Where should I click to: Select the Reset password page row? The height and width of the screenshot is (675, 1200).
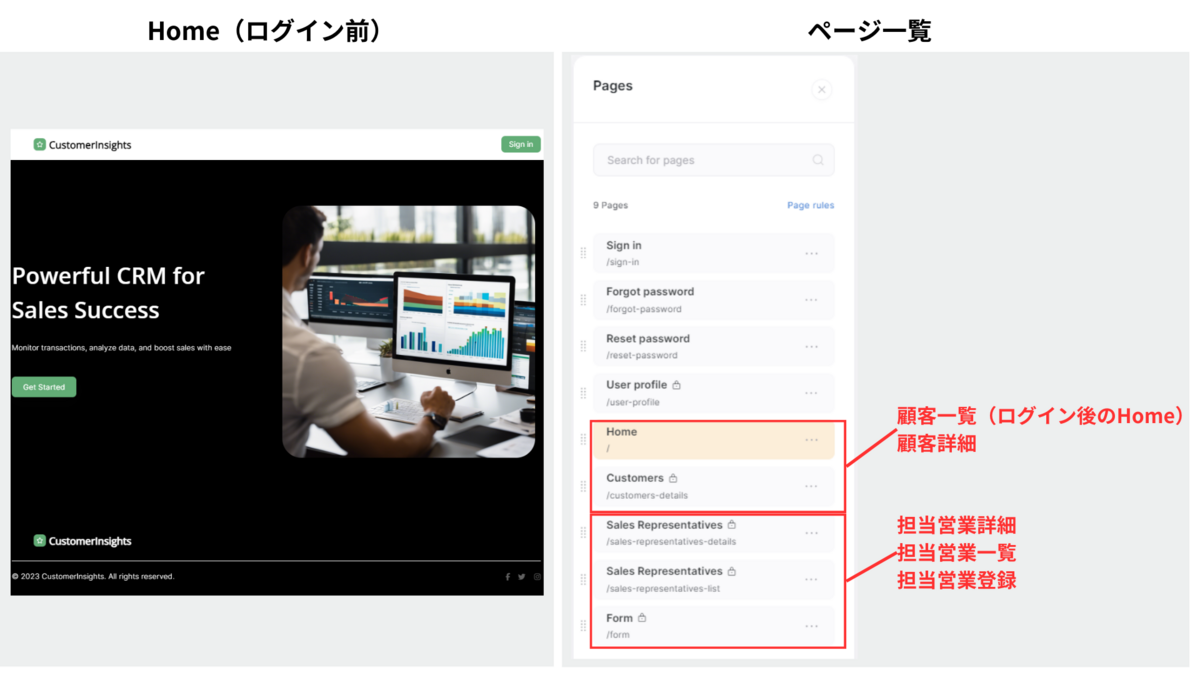click(x=713, y=346)
